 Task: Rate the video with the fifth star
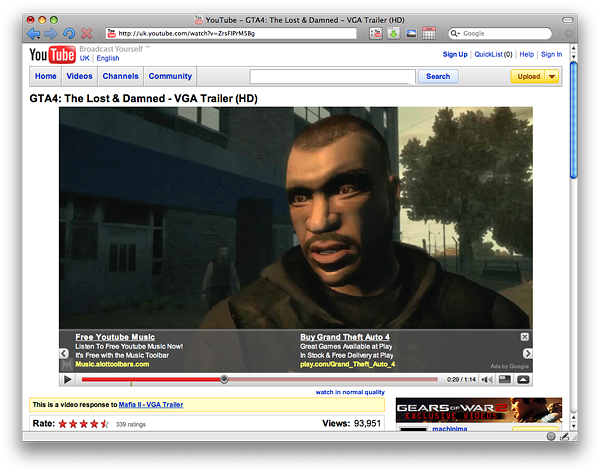104,424
